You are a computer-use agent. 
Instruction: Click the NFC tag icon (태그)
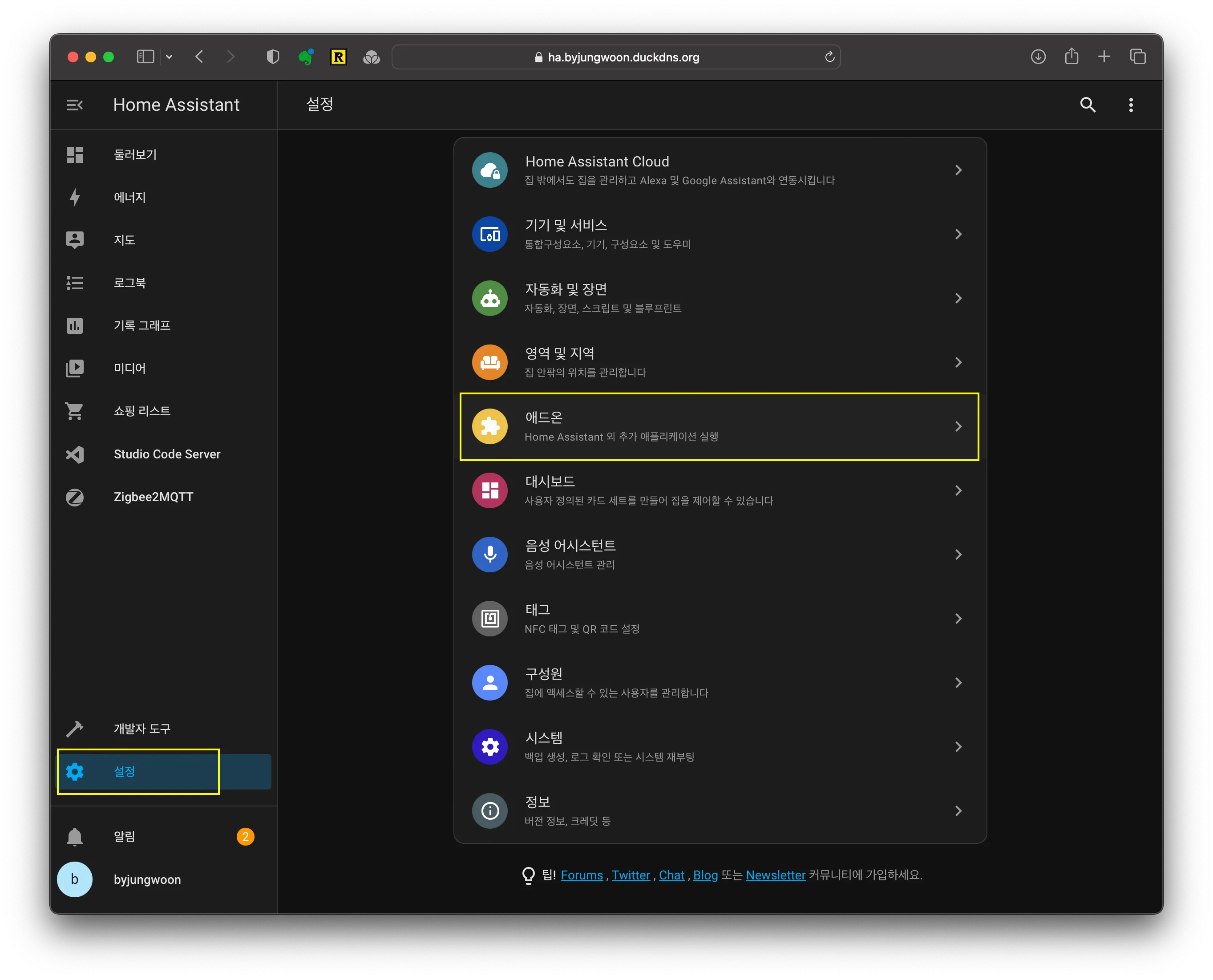tap(490, 619)
